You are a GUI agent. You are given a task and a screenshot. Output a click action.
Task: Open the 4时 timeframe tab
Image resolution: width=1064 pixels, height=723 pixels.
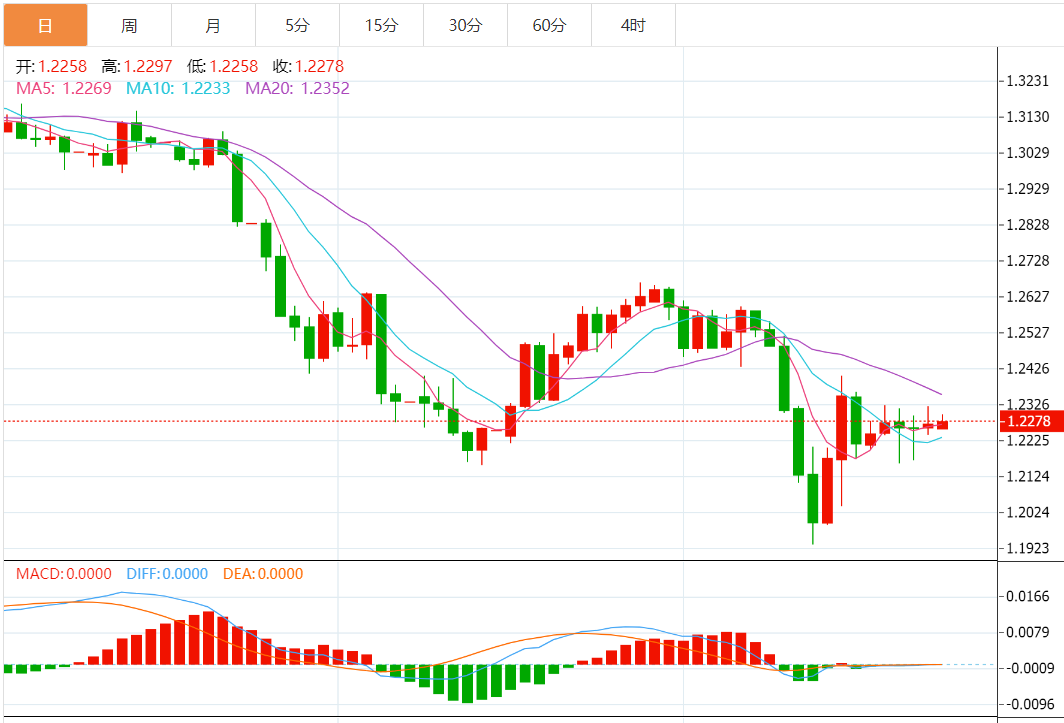click(634, 25)
